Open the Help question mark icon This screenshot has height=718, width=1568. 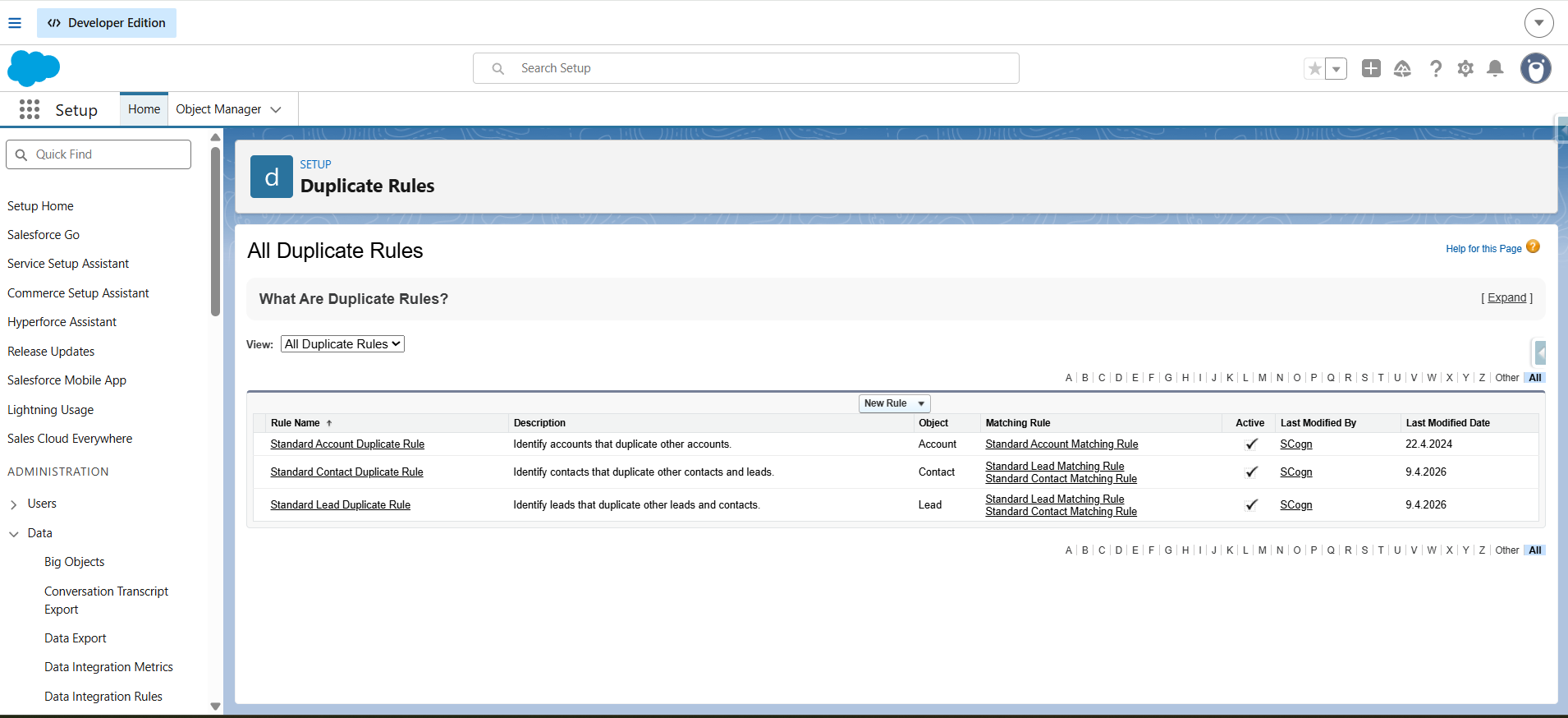click(x=1435, y=68)
